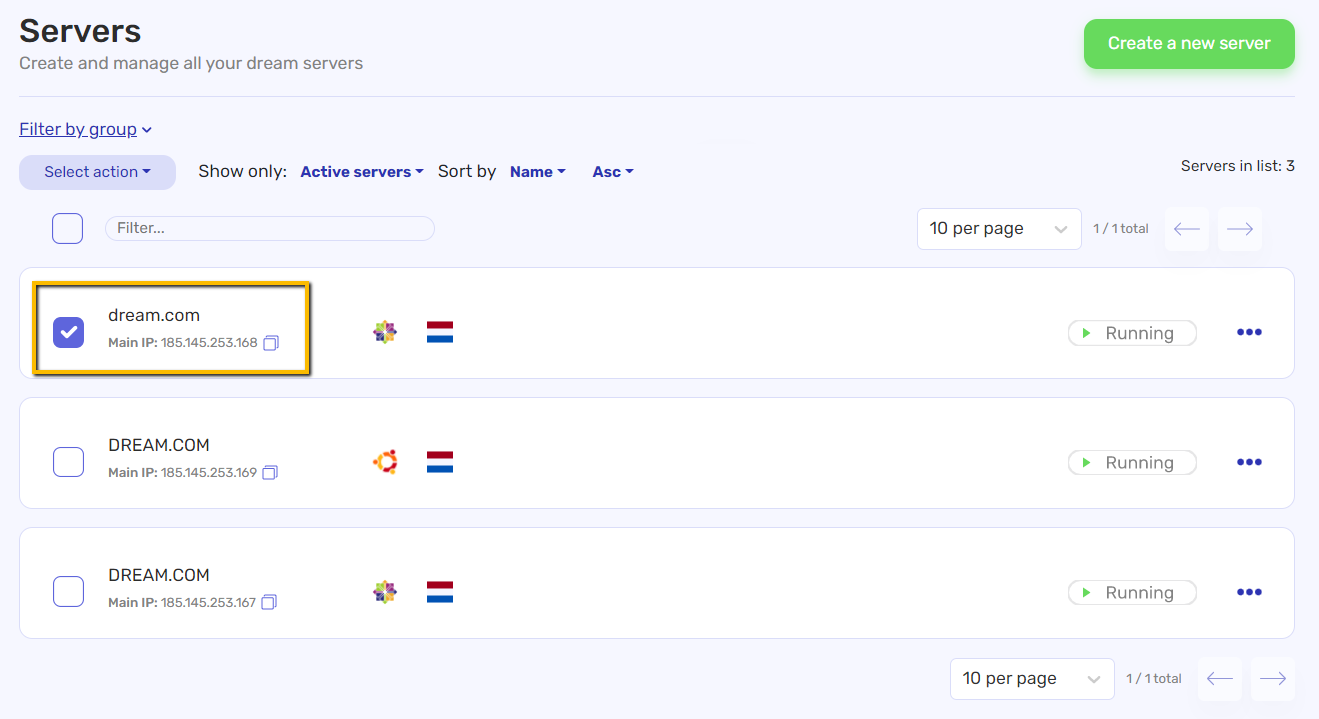Screen dimensions: 1319x719
Task: Switch the Asc sort order menu
Action: coord(613,172)
